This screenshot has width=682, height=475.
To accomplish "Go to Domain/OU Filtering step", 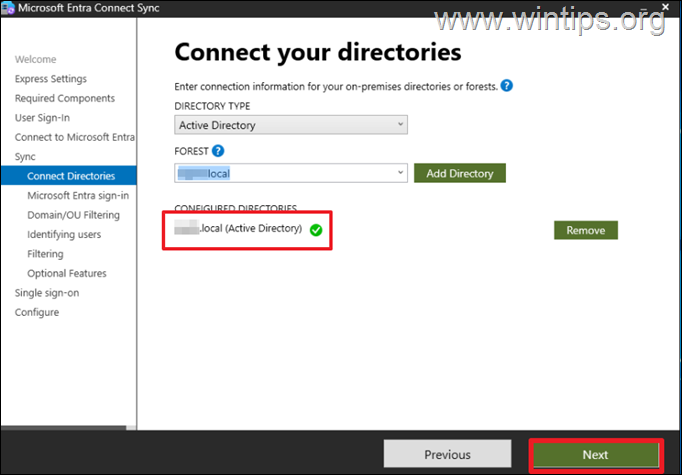I will [74, 215].
